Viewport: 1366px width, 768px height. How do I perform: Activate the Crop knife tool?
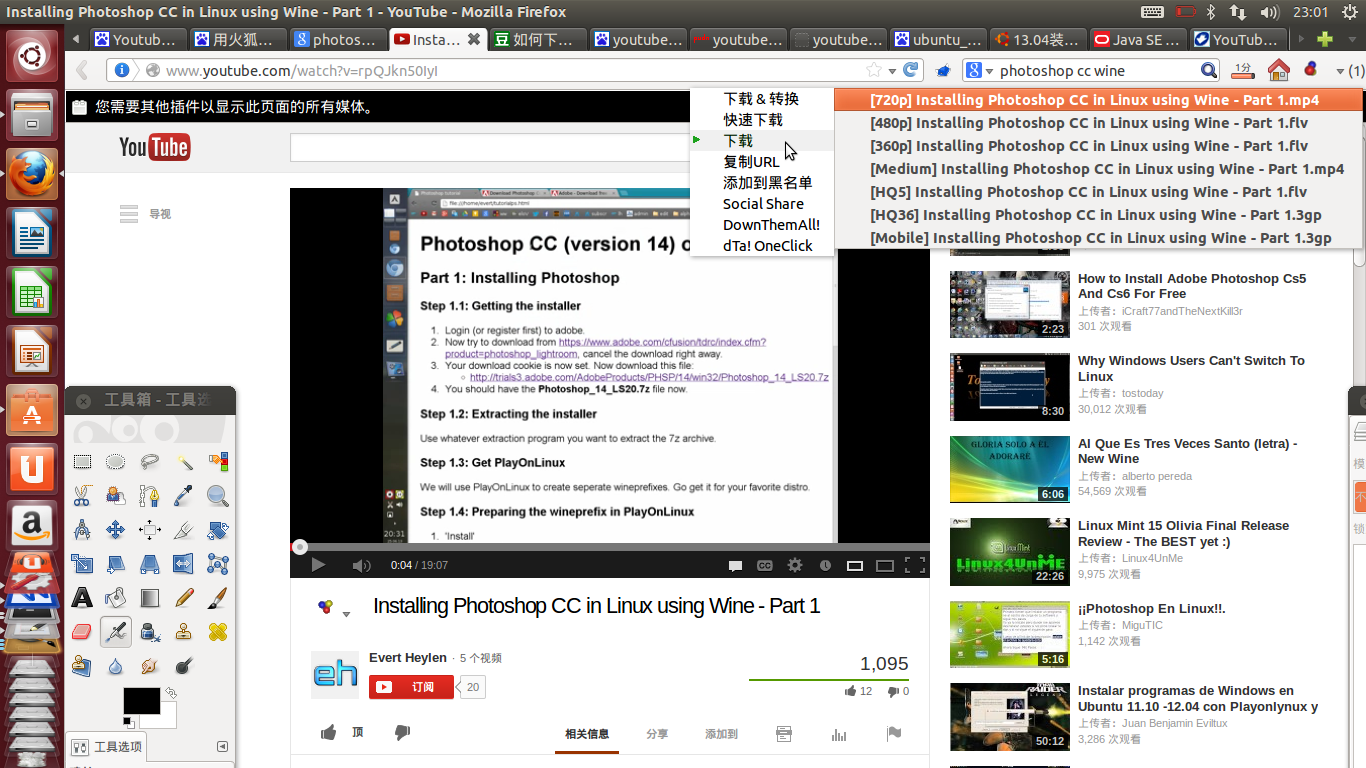click(x=184, y=530)
